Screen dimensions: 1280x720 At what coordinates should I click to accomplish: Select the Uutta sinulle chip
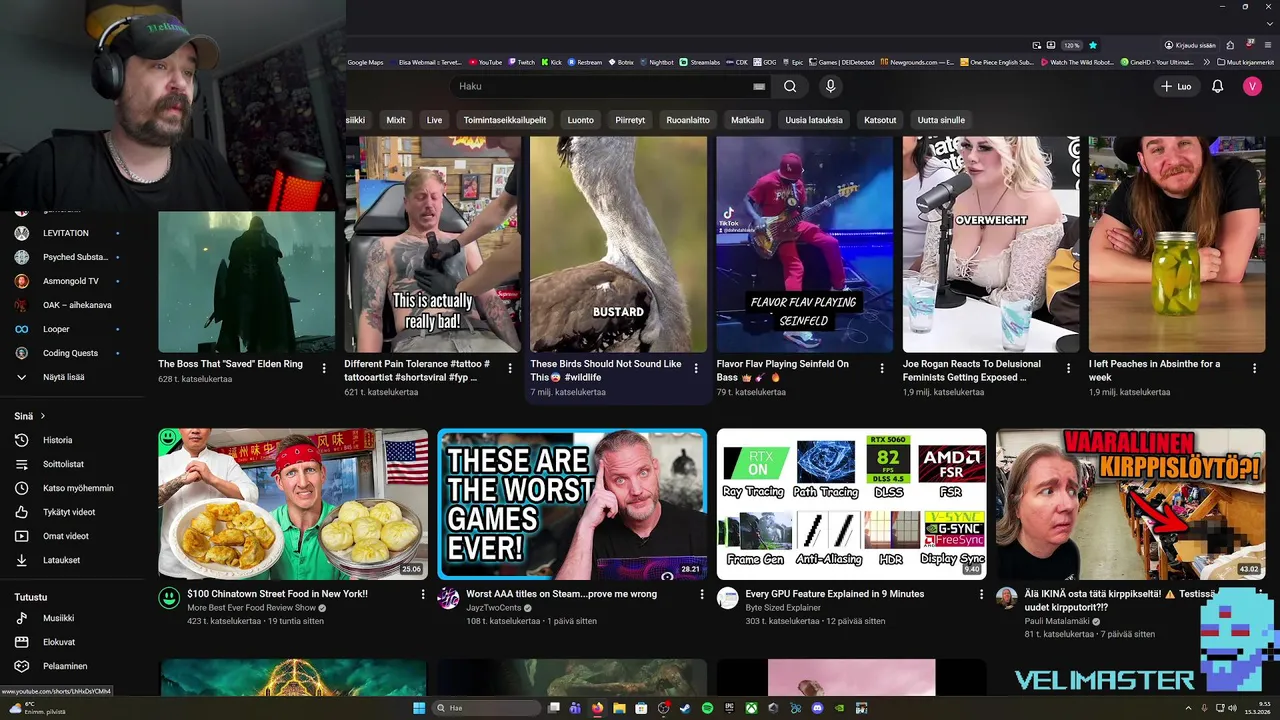coord(941,120)
